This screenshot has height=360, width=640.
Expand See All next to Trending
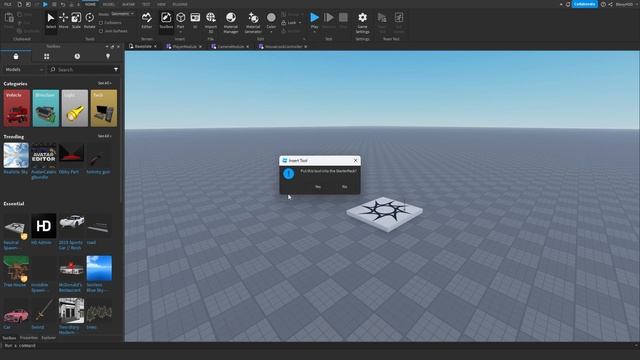[x=104, y=136]
